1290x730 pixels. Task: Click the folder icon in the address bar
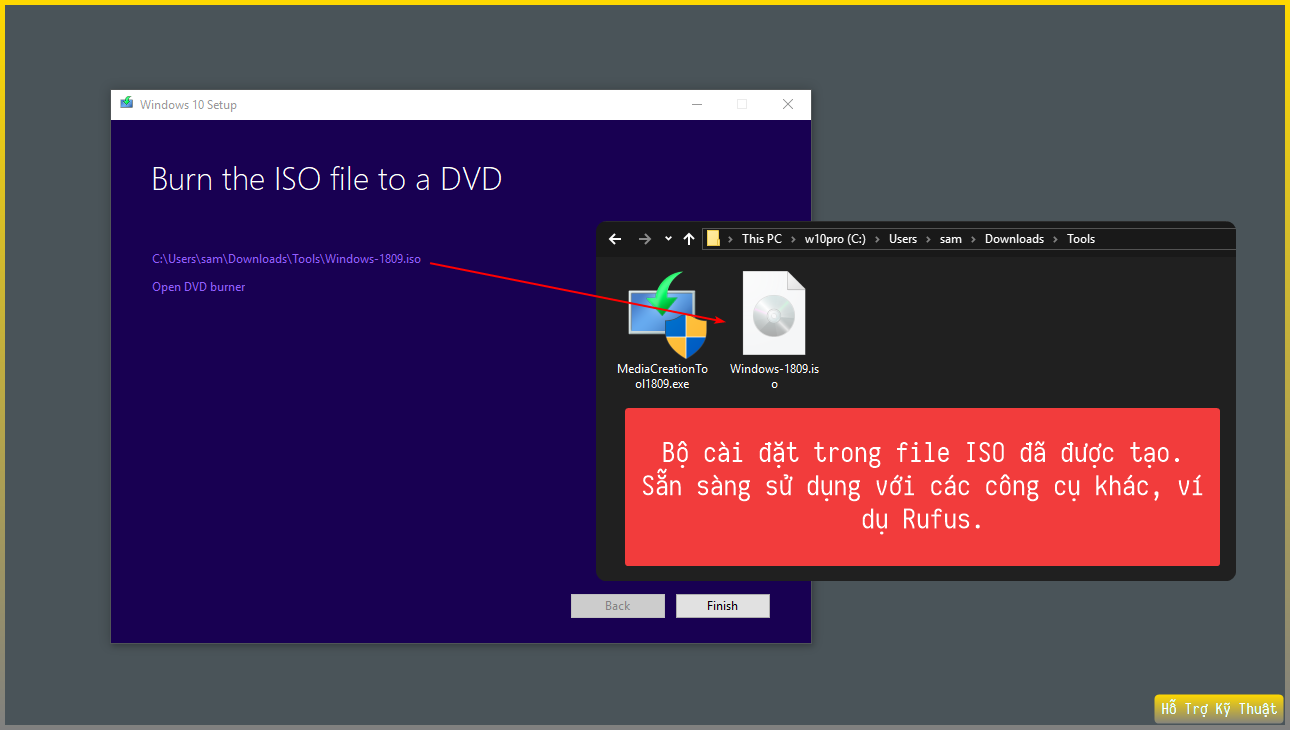tap(713, 239)
